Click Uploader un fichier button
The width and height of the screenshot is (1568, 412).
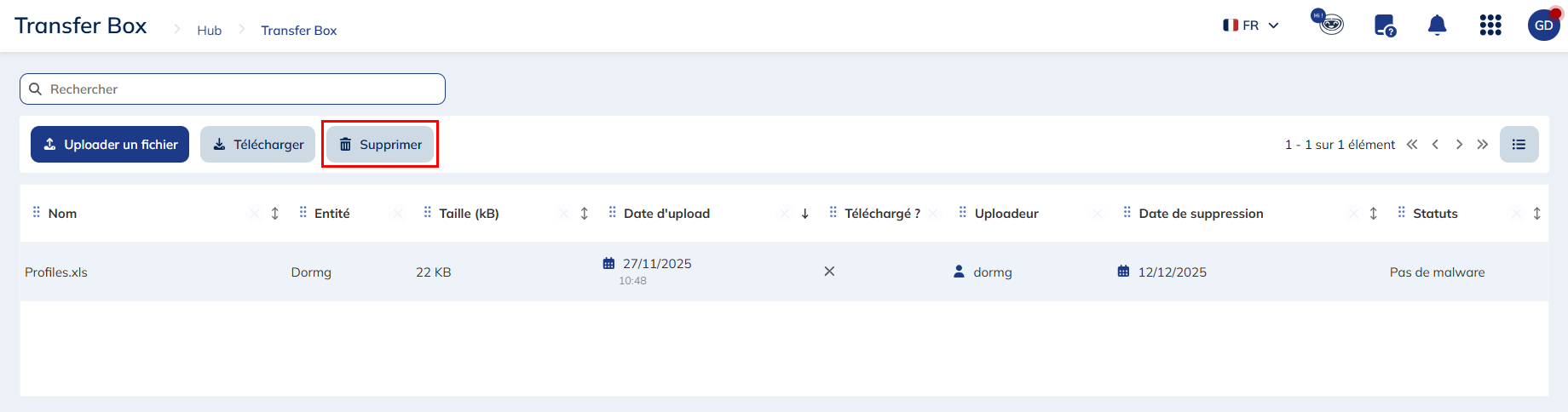tap(110, 145)
